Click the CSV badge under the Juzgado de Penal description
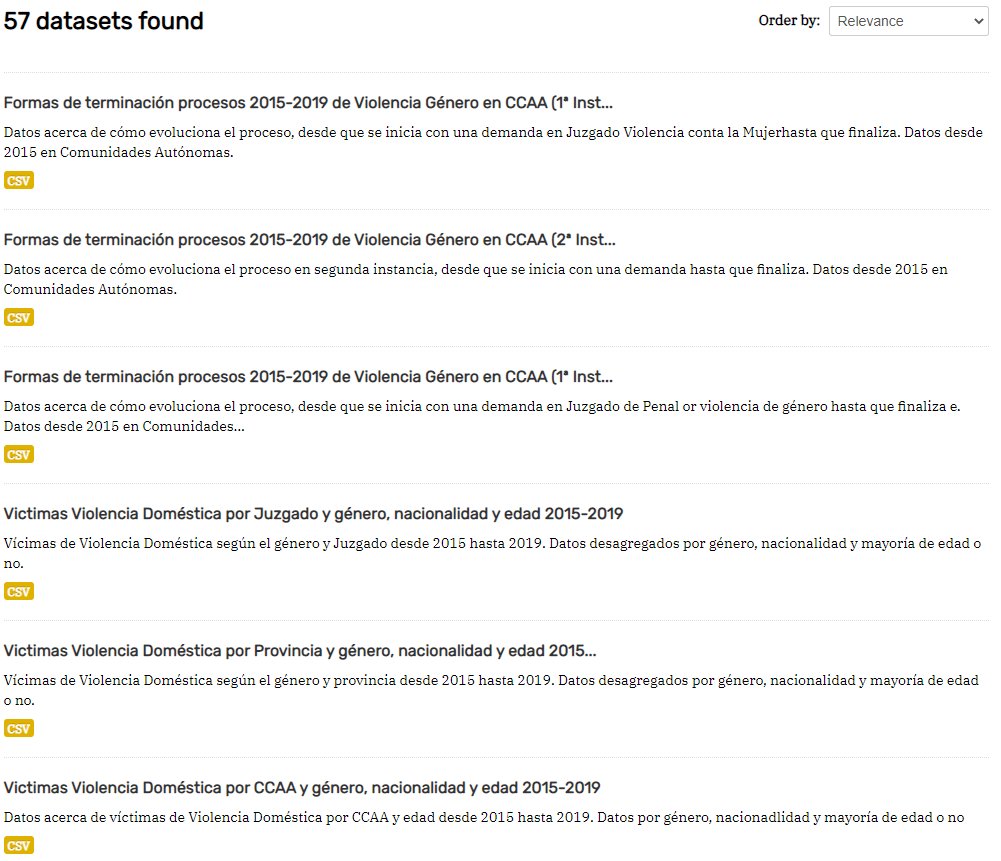The width and height of the screenshot is (1001, 861). [x=19, y=455]
